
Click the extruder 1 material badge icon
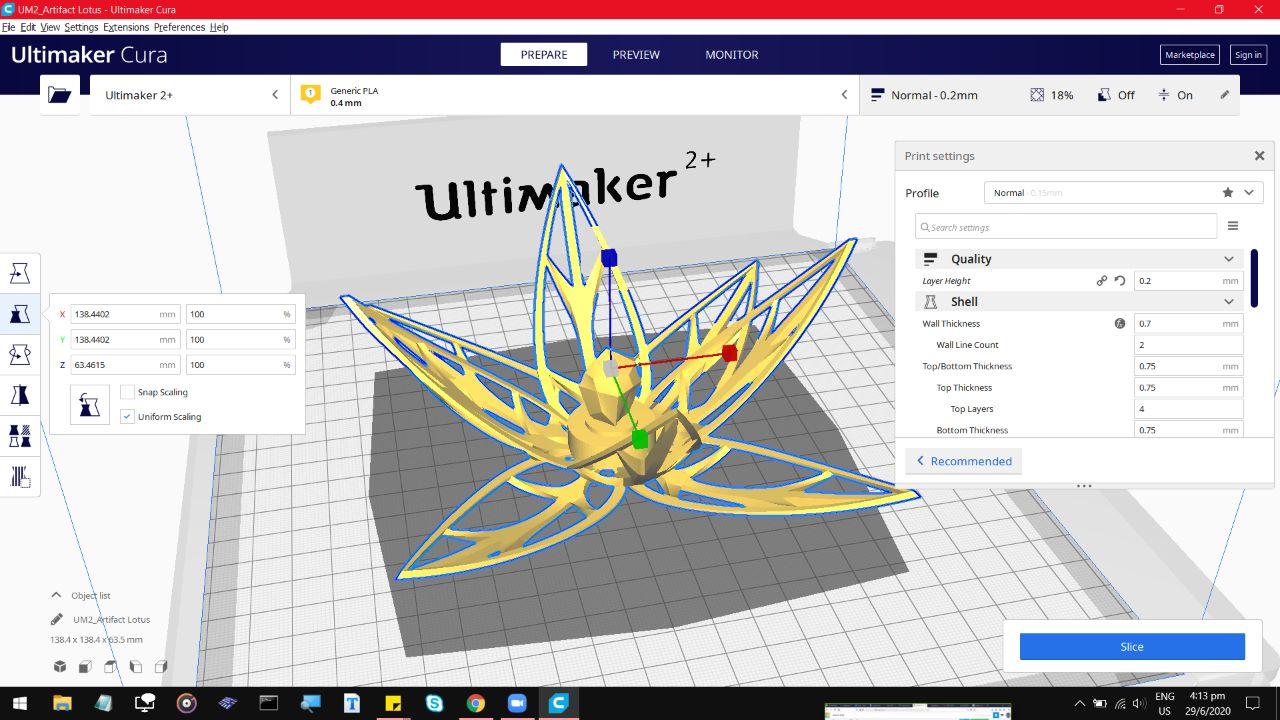310,95
